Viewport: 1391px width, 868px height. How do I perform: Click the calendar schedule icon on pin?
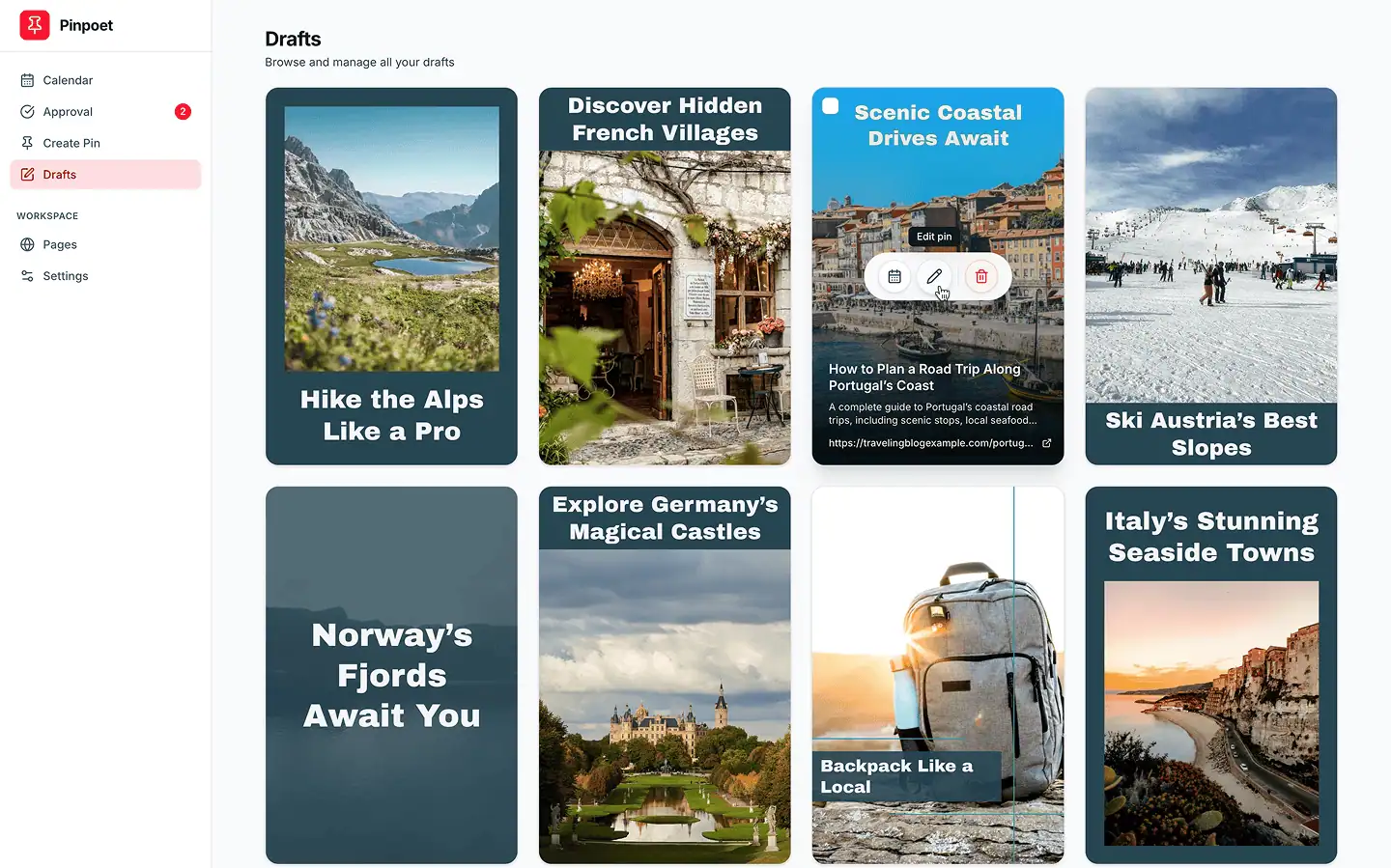tap(894, 277)
